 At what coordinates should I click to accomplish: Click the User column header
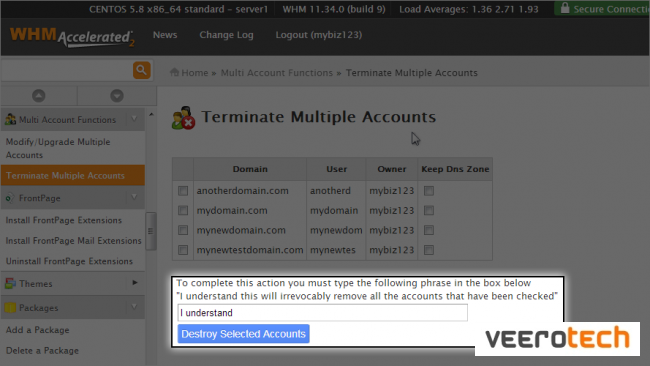(x=336, y=169)
